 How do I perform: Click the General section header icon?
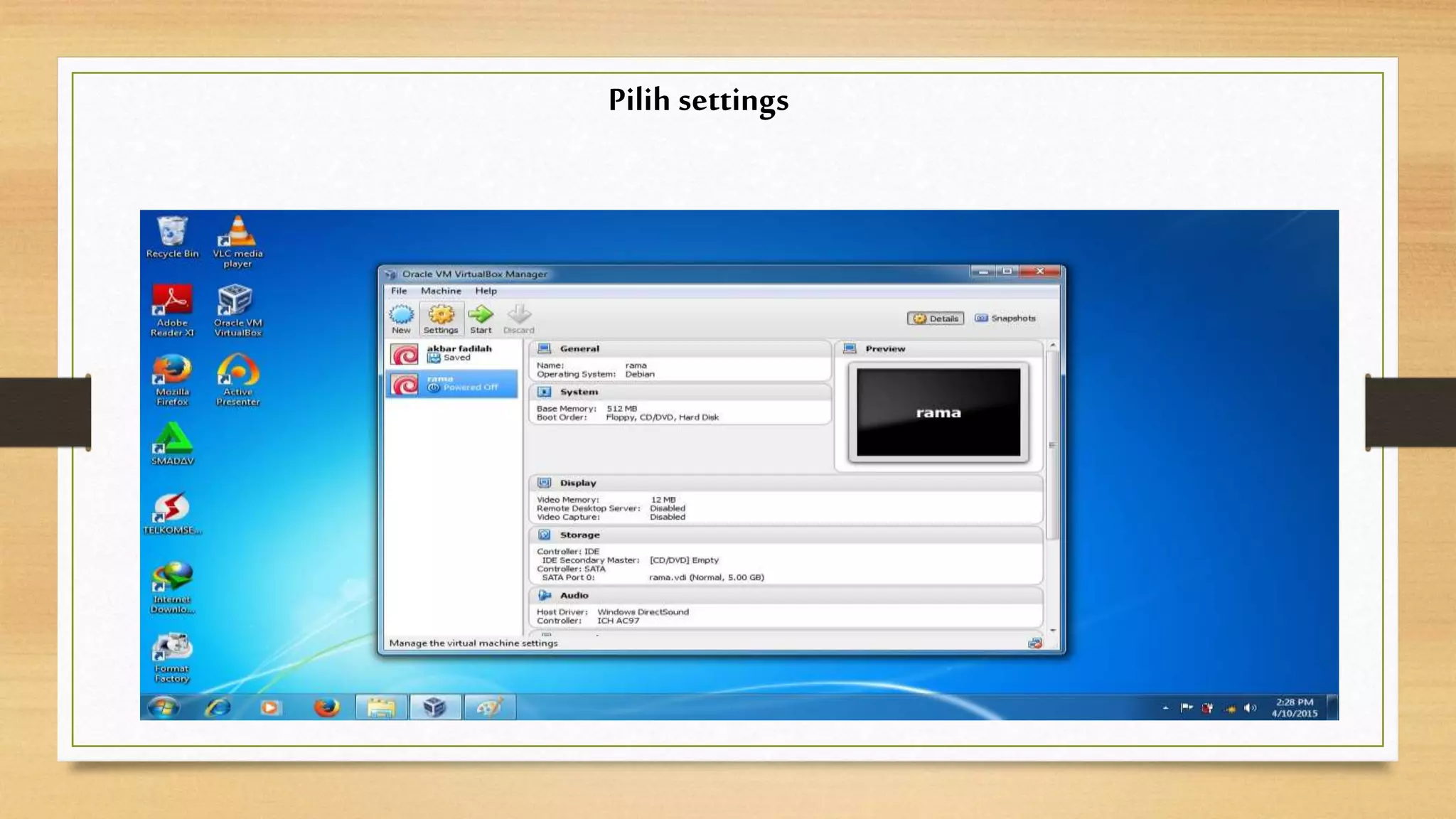coord(545,348)
